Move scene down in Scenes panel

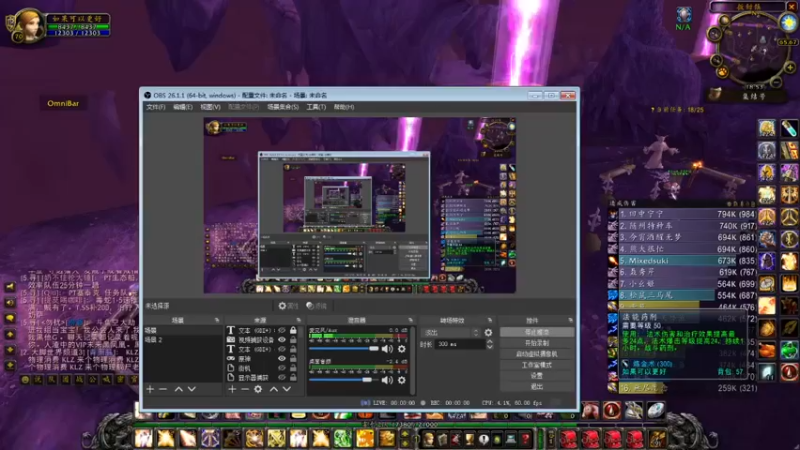(191, 389)
